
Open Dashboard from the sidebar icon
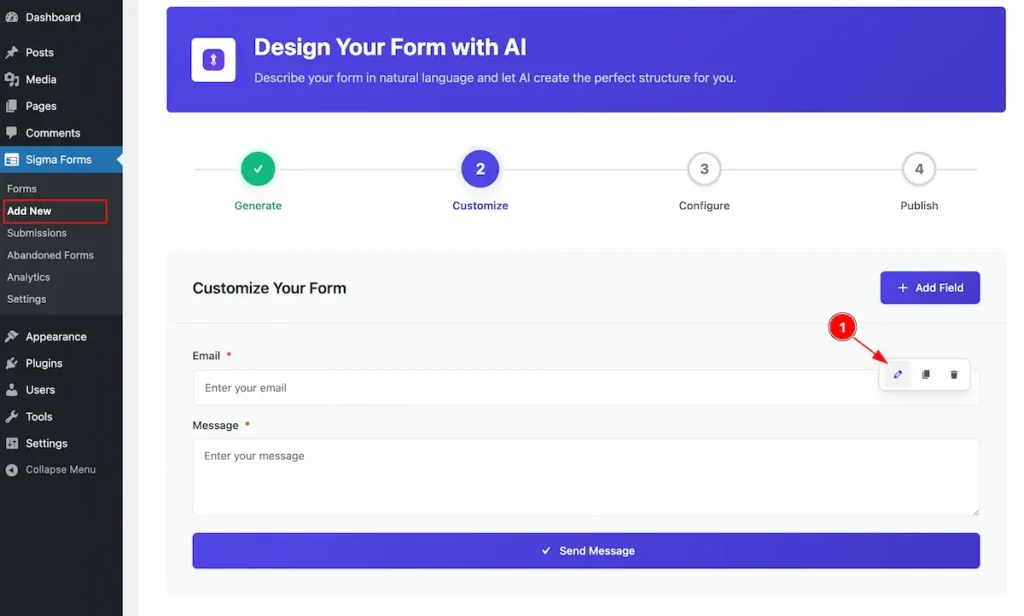coord(12,18)
